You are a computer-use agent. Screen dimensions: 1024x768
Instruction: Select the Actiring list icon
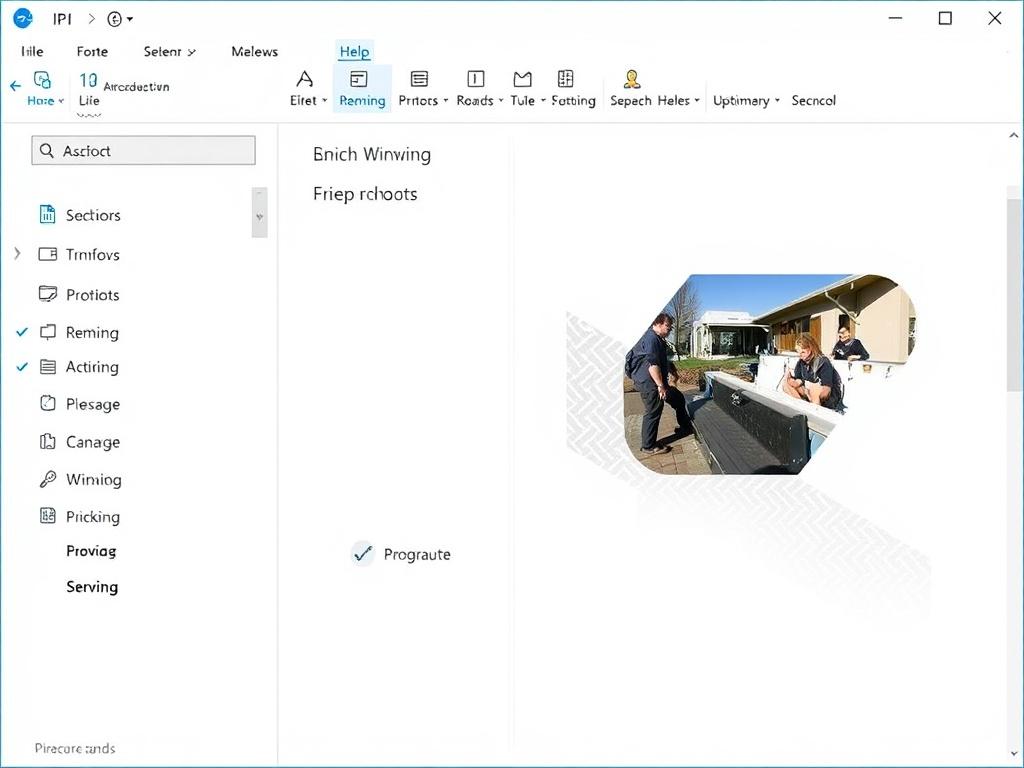(x=48, y=366)
